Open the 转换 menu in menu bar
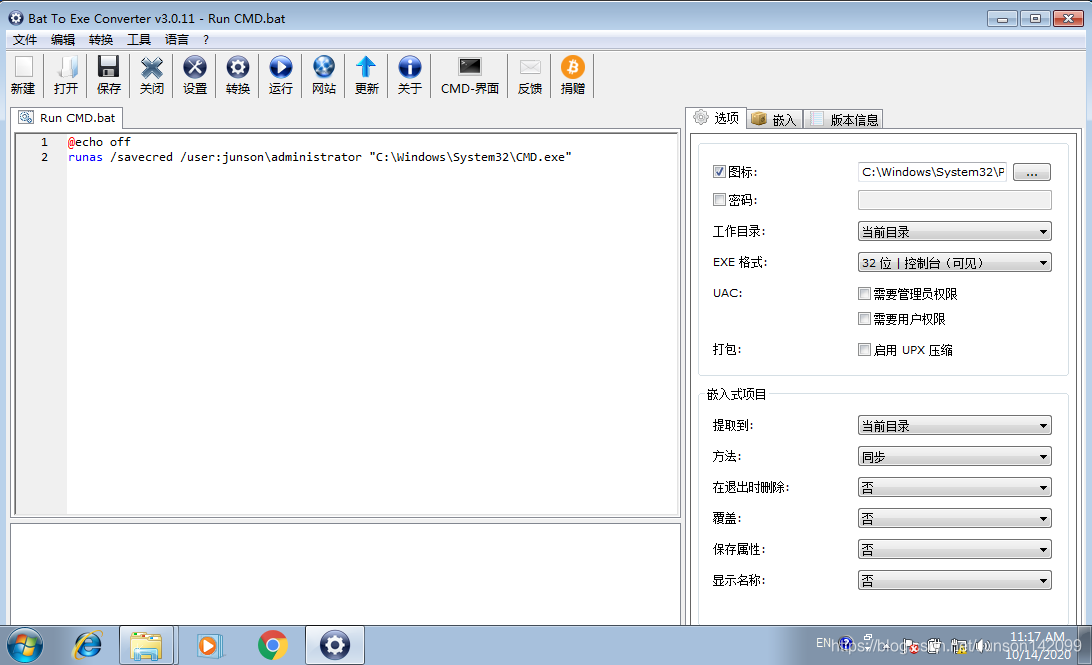 tap(101, 40)
